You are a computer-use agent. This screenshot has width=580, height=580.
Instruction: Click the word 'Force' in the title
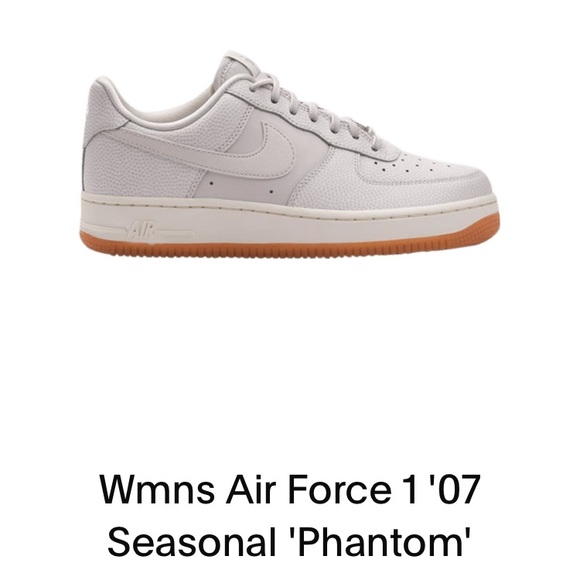pos(340,489)
